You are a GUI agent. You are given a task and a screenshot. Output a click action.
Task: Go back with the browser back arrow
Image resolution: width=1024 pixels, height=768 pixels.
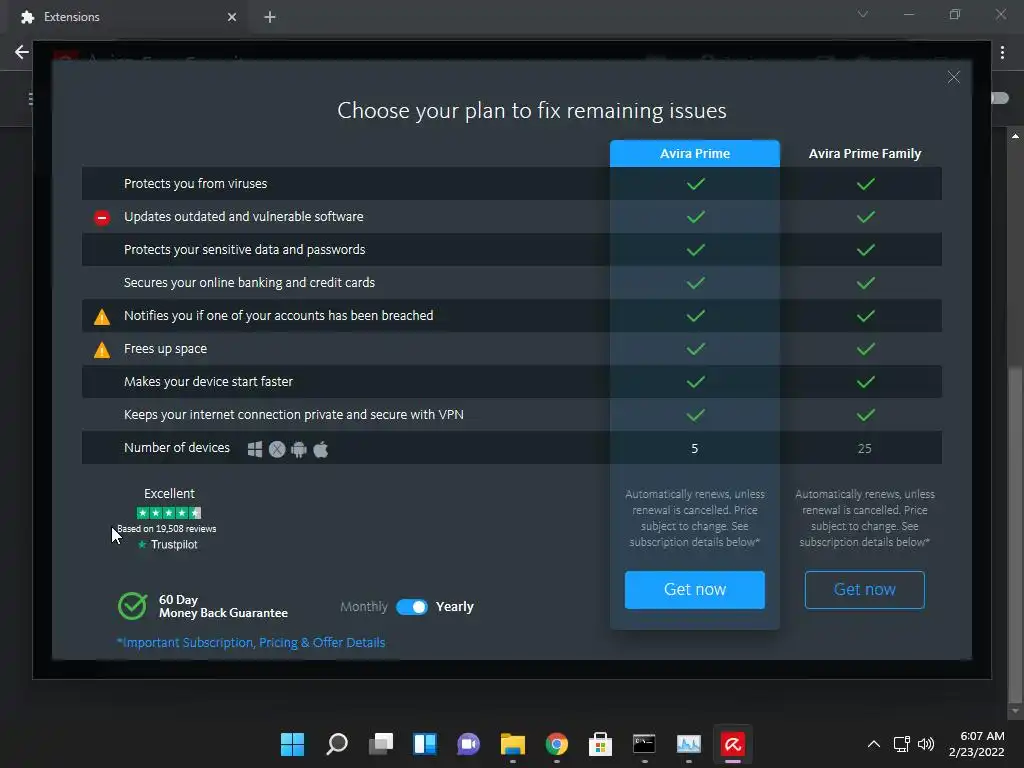coord(22,52)
